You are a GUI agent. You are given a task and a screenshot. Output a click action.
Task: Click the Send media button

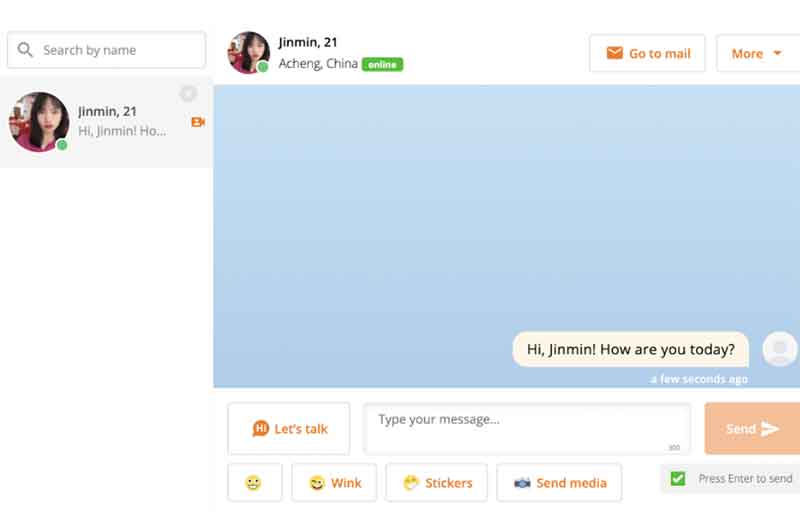(x=559, y=482)
